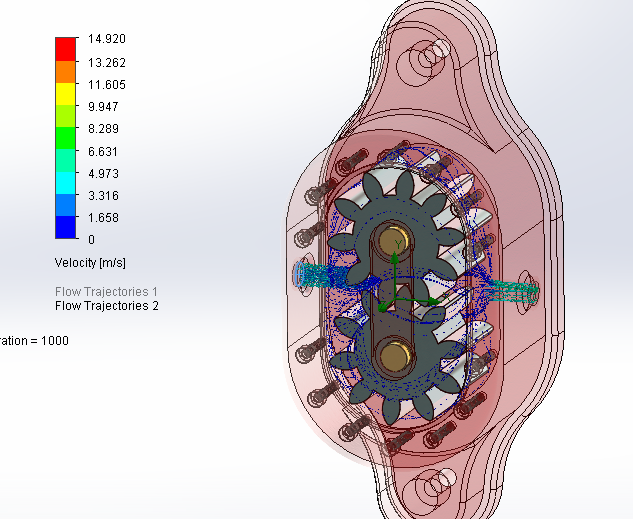Click the red swatch in velocity legend
Image resolution: width=633 pixels, height=519 pixels.
point(65,49)
